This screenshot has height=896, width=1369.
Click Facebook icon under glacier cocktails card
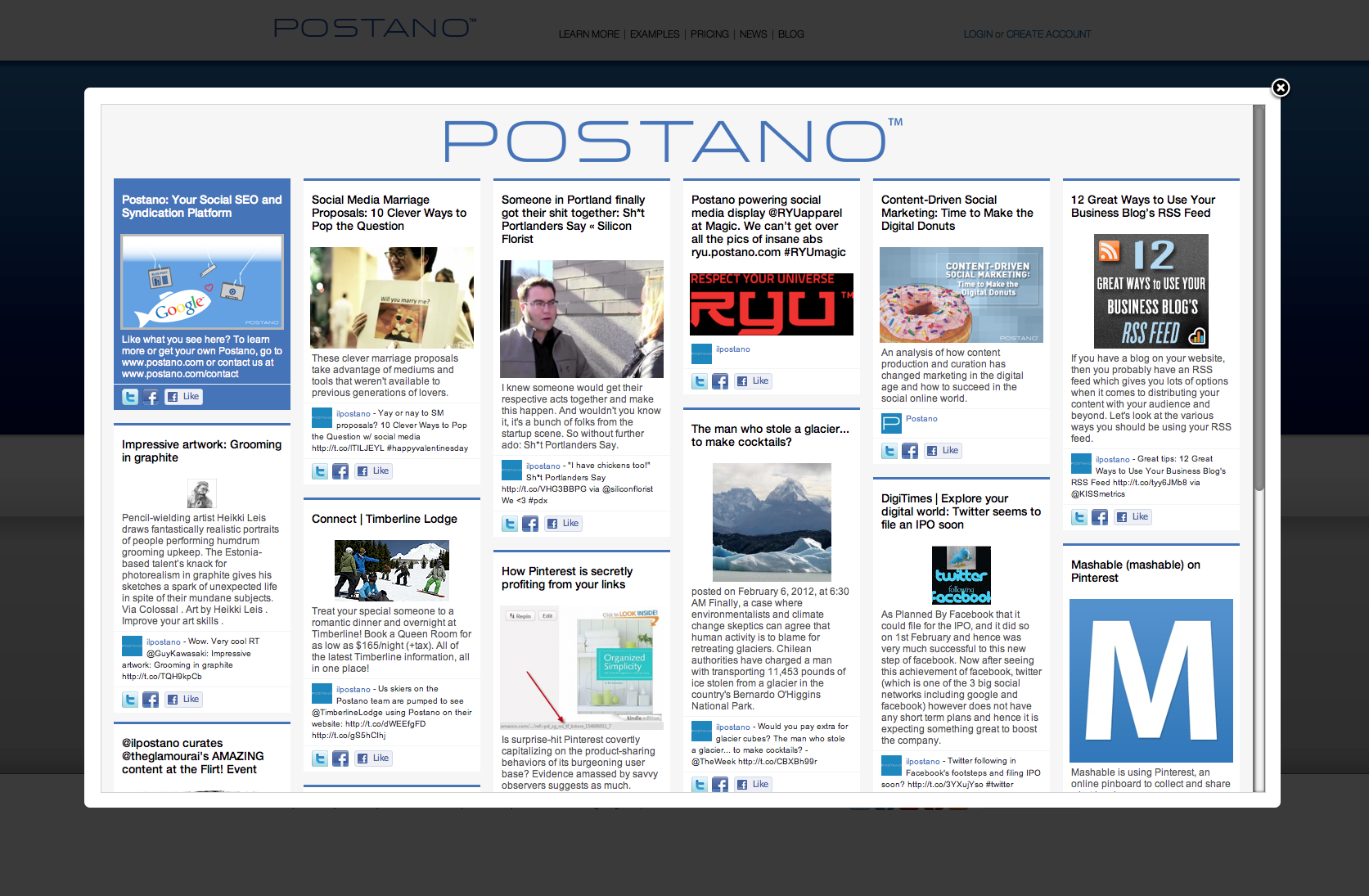720,785
